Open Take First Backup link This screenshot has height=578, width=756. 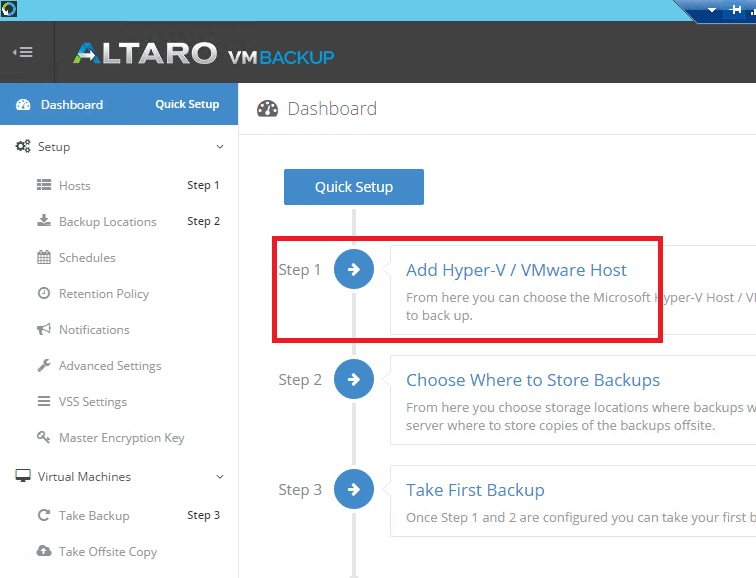tap(475, 490)
